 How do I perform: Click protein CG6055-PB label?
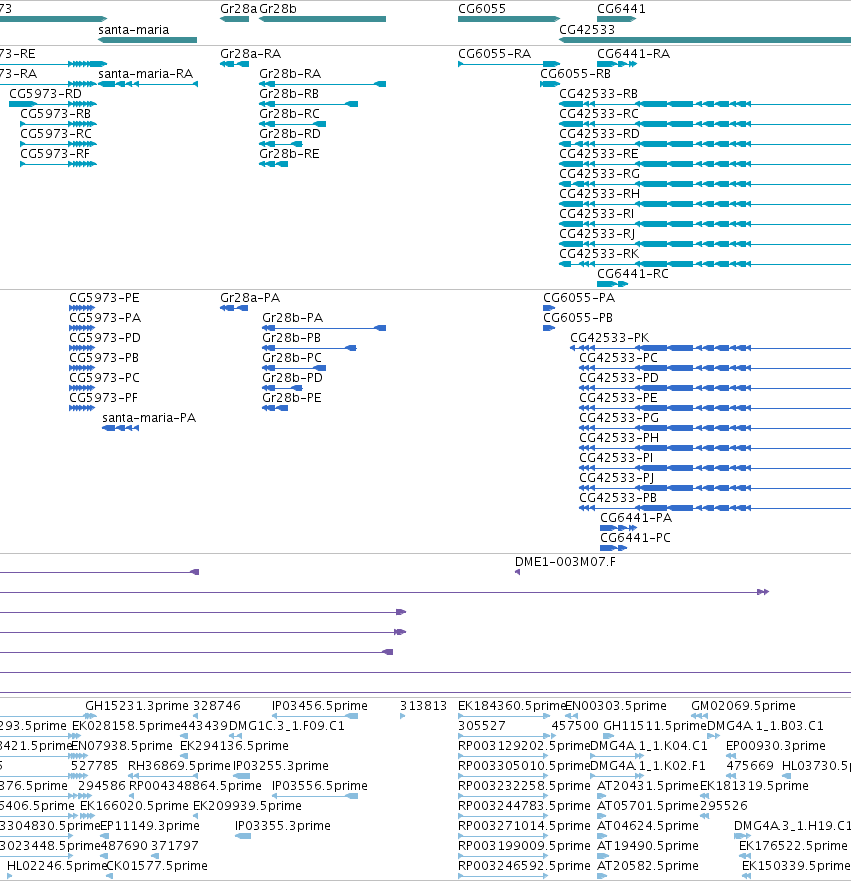click(x=578, y=318)
